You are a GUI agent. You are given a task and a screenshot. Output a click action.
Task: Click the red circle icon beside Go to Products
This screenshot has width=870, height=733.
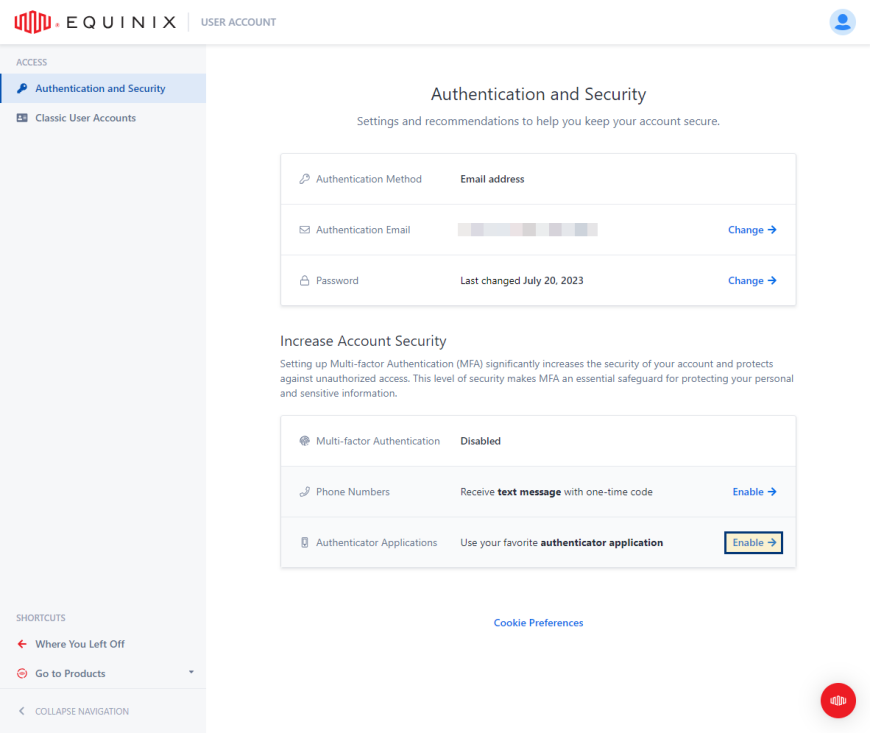pos(22,673)
